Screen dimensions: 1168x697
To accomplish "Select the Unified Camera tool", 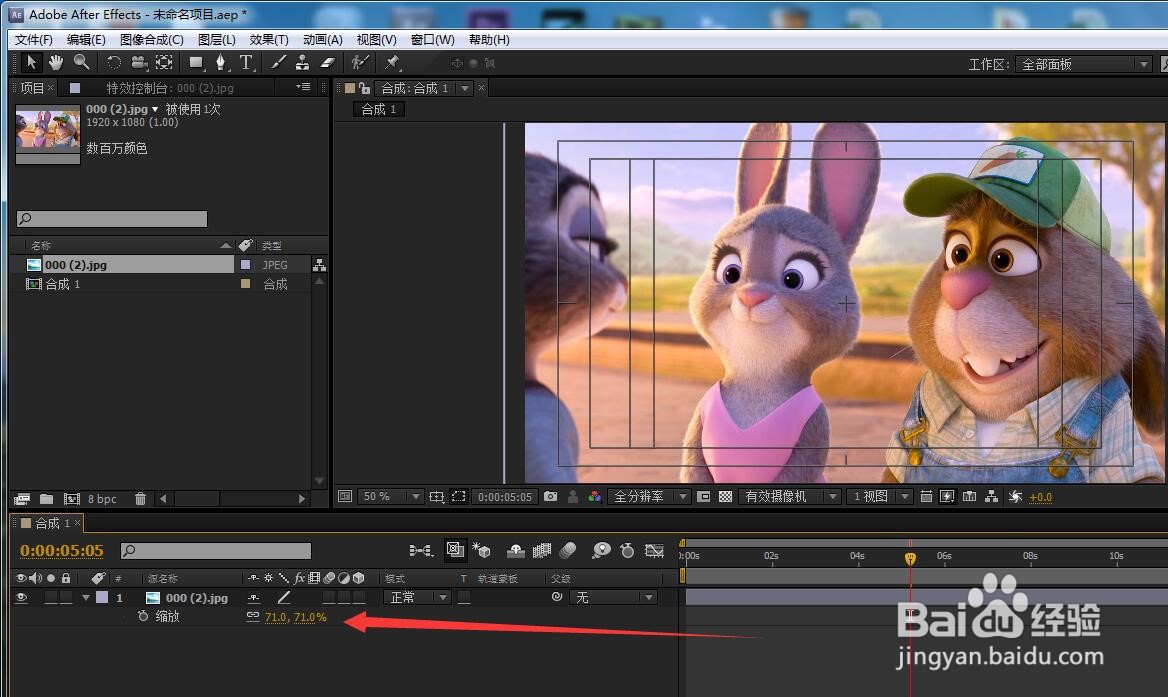I will tap(139, 63).
